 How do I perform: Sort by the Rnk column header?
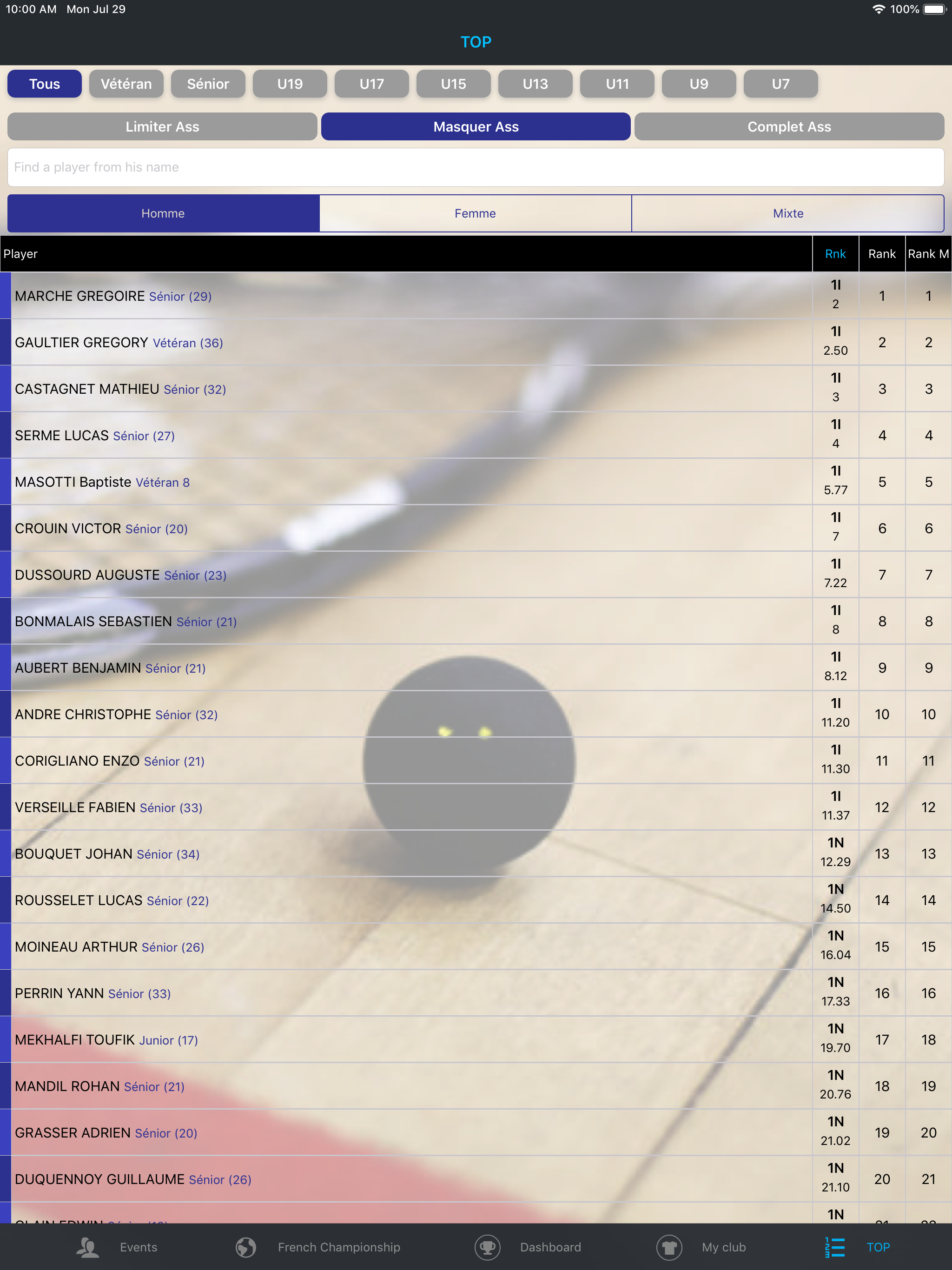[835, 254]
